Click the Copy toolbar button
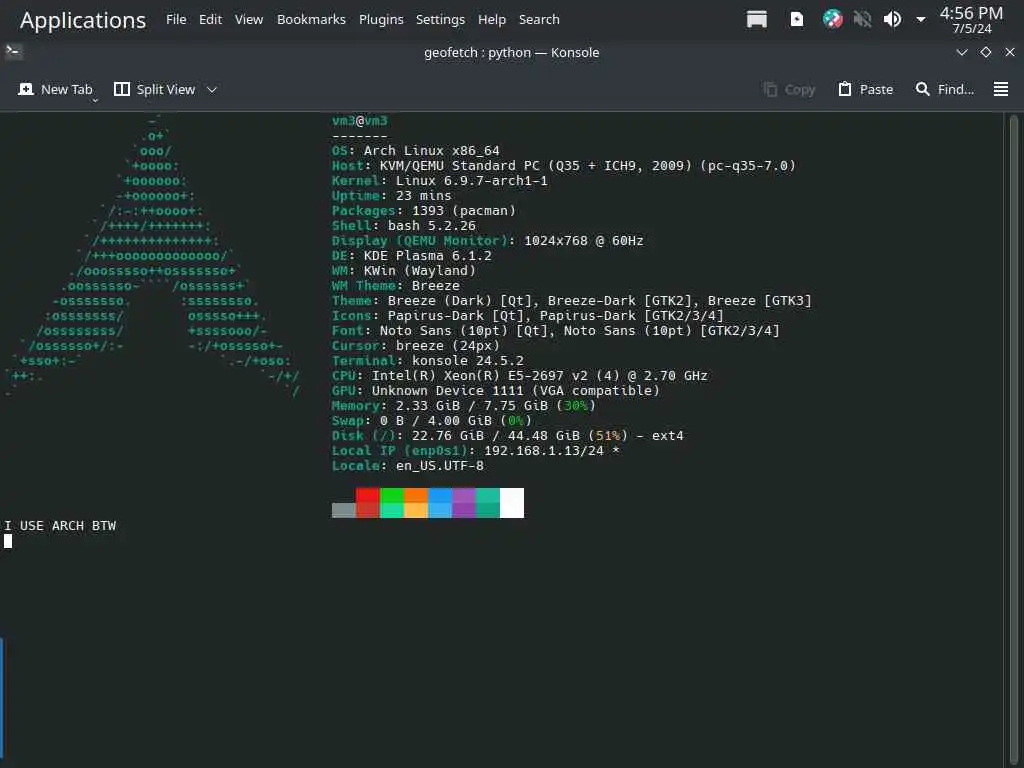 tap(789, 89)
